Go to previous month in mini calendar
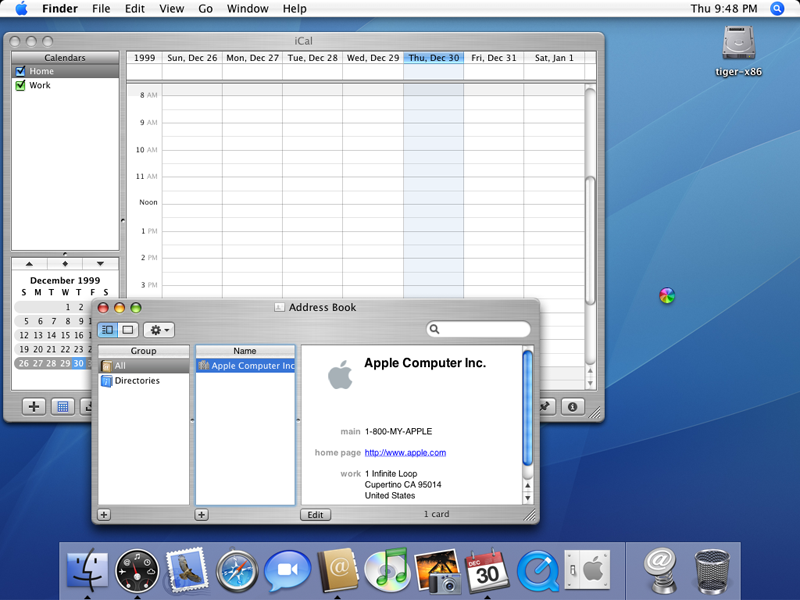 [29, 264]
